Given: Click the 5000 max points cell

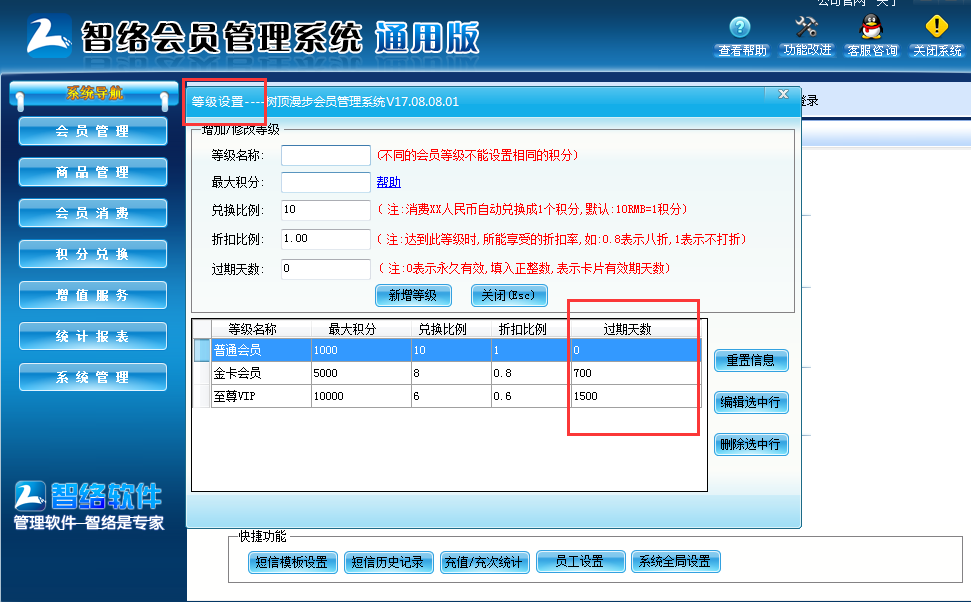Looking at the screenshot, I should (x=361, y=373).
